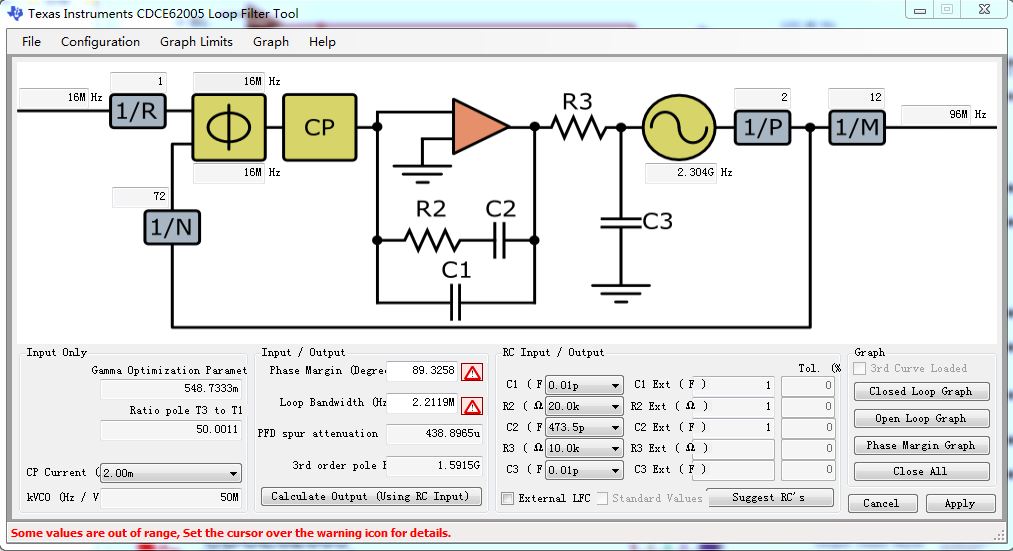Click the input frequency 16M field
Screen dimensions: 1013x551
54,98
